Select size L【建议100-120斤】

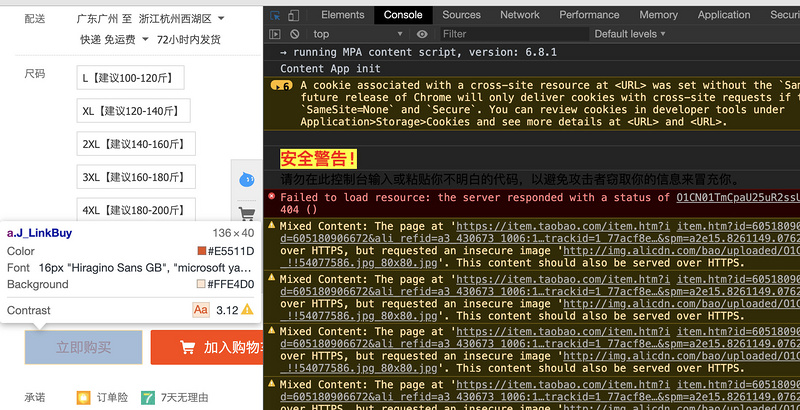[x=125, y=77]
